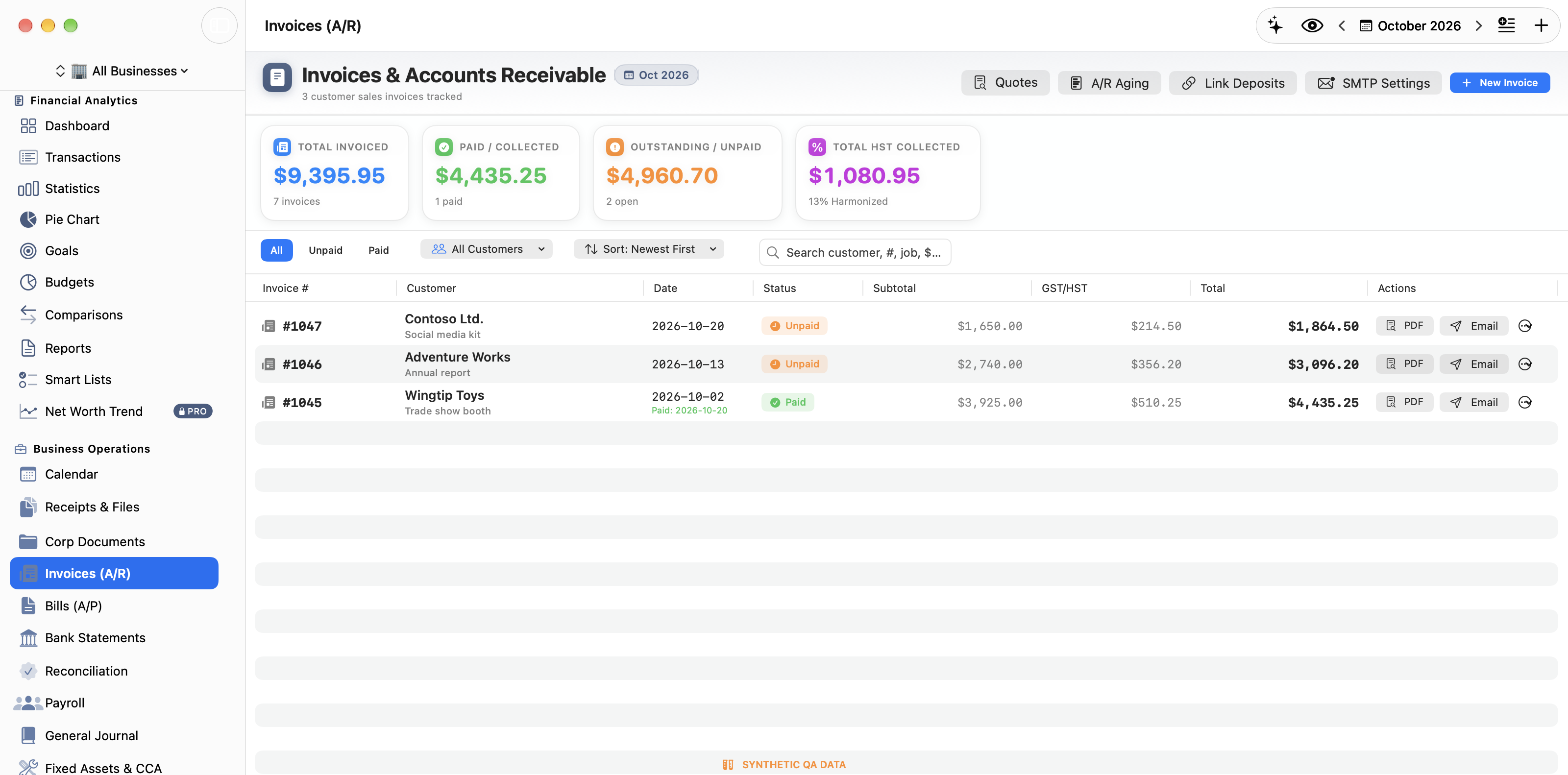Download PDF for invoice #1047
The height and width of the screenshot is (775, 1568).
tap(1404, 325)
